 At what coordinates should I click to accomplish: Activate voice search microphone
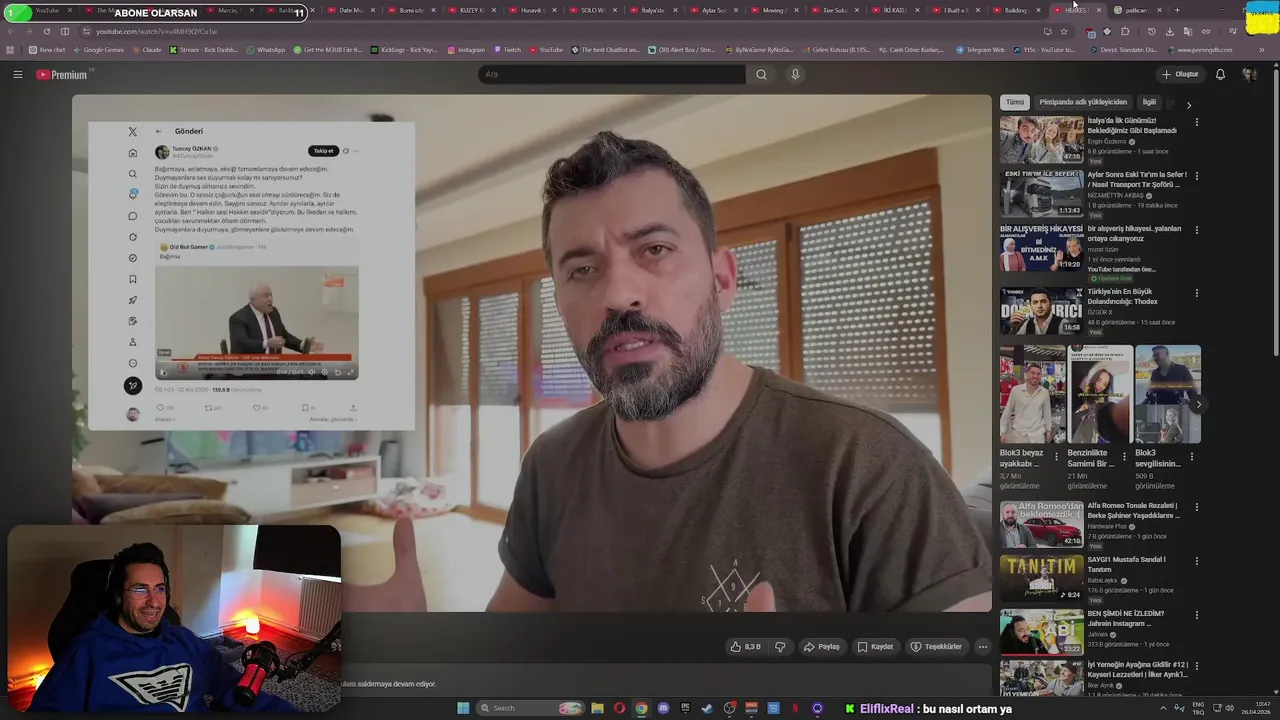[x=795, y=74]
